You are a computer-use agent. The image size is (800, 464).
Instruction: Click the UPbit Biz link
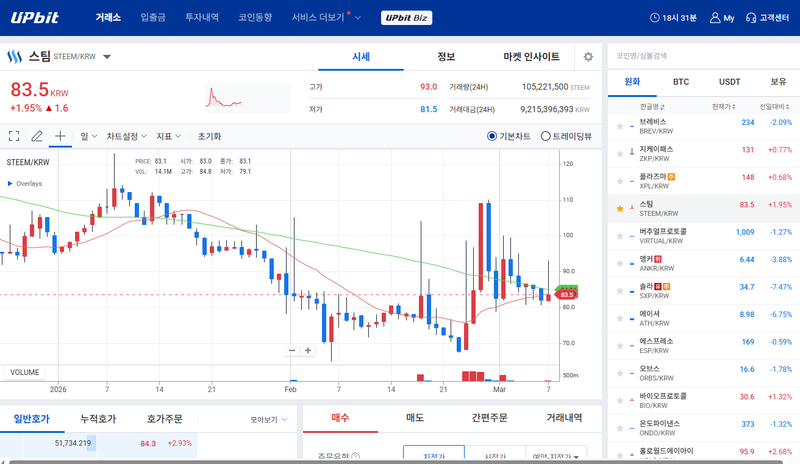tap(407, 18)
